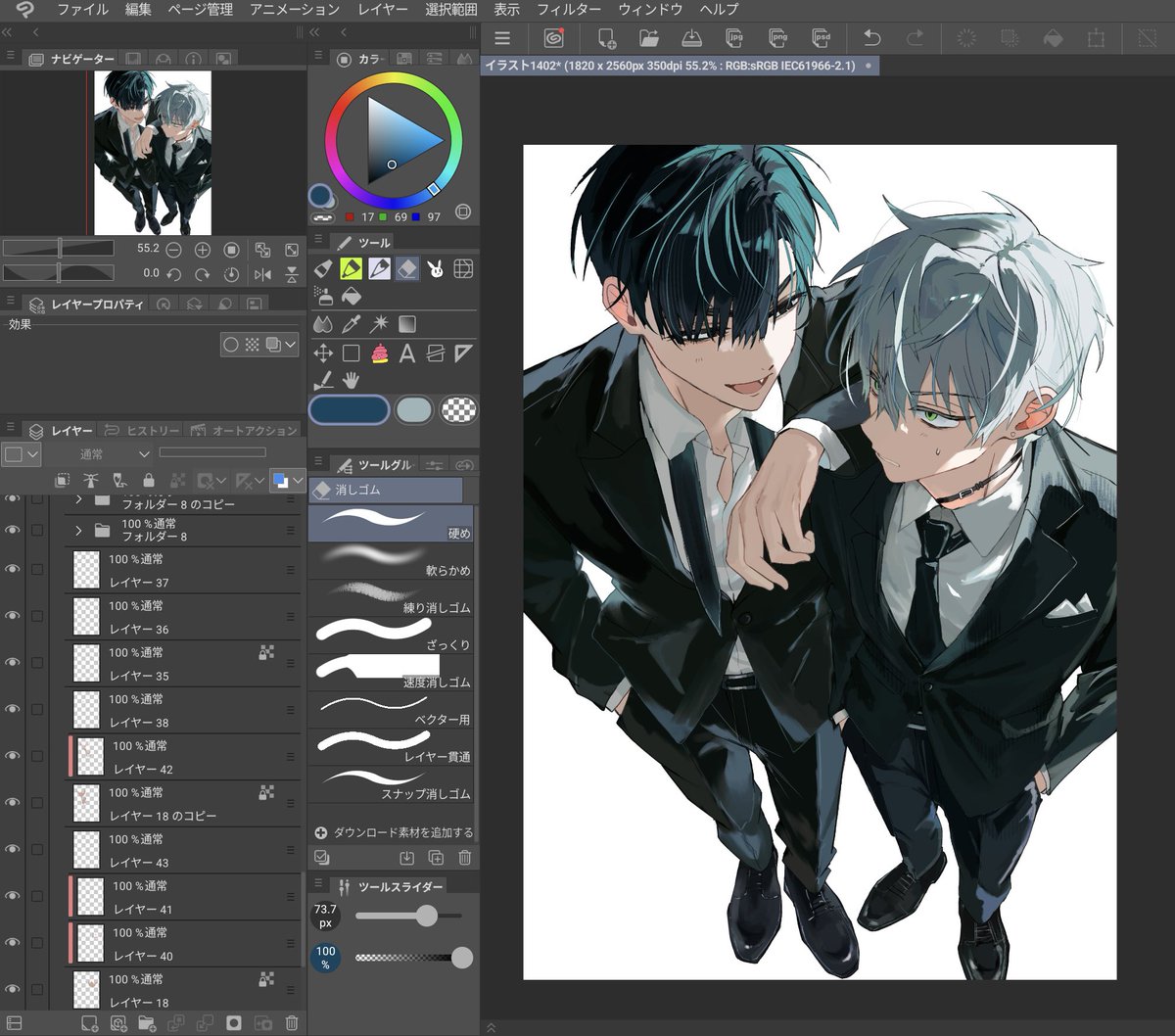Select the eraser tool in the tool palette
The width and height of the screenshot is (1175, 1036).
click(407, 268)
